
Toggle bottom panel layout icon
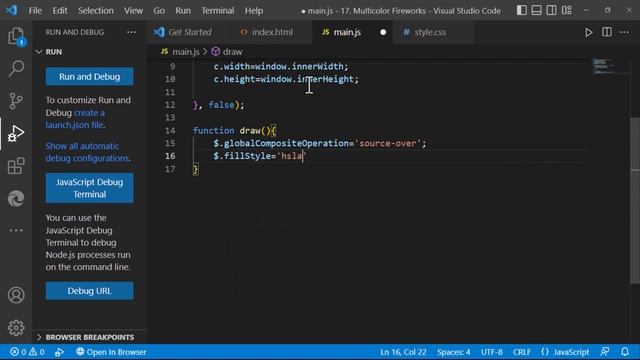coord(536,10)
